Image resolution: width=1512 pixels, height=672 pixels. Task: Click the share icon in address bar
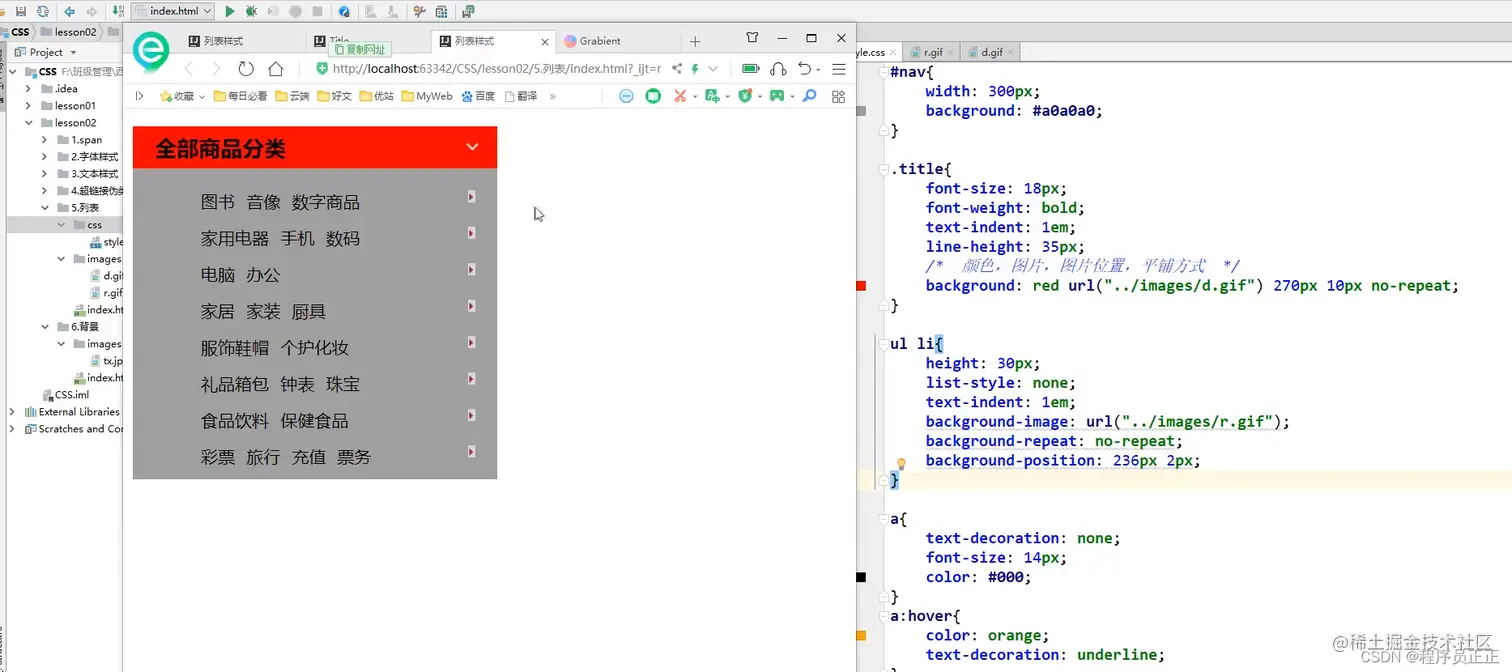(677, 69)
